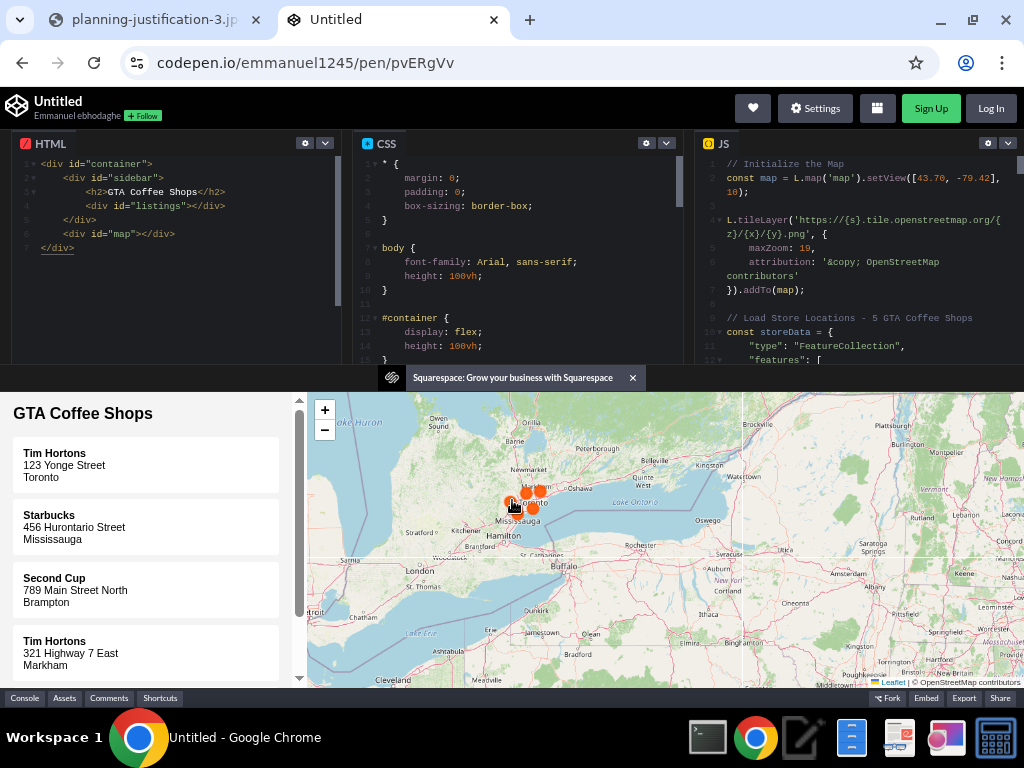Open JS editor settings gear

coord(988,143)
